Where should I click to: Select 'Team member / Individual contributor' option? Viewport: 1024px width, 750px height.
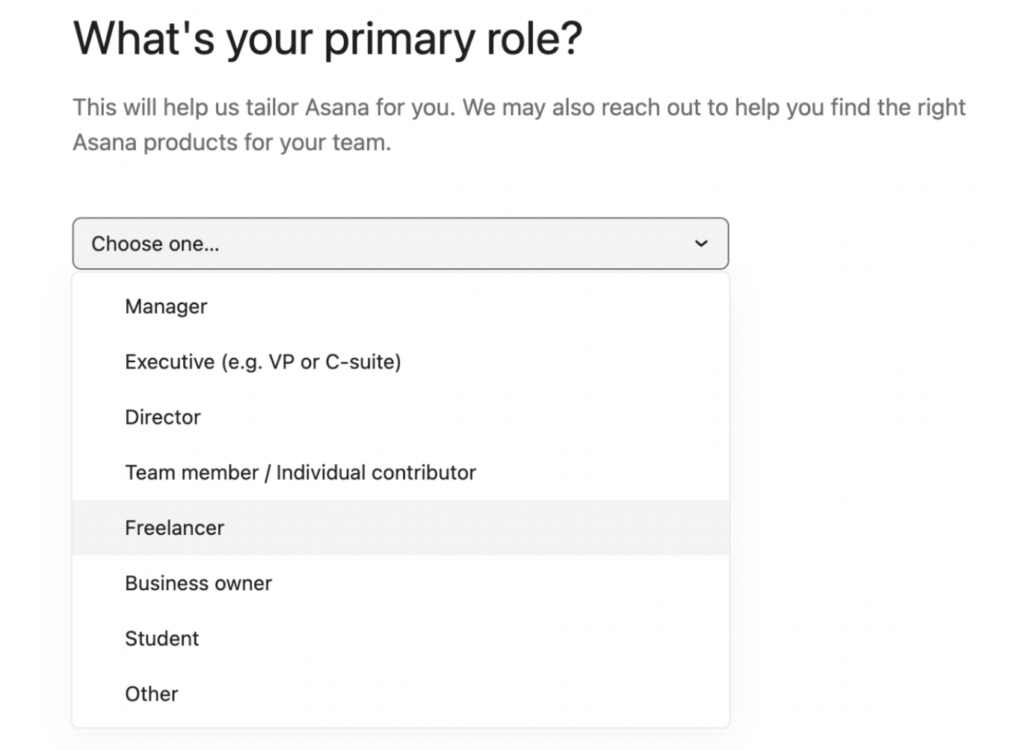coord(300,472)
